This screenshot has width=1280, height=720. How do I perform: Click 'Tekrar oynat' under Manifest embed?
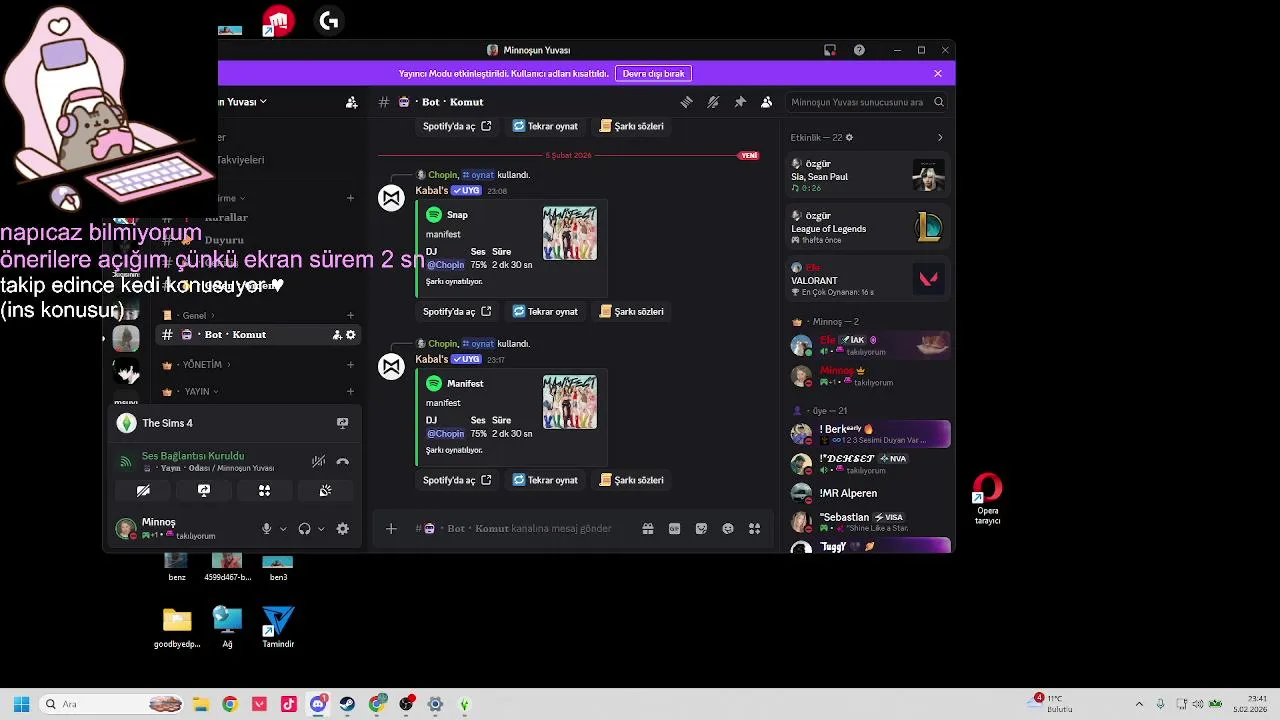click(x=545, y=480)
